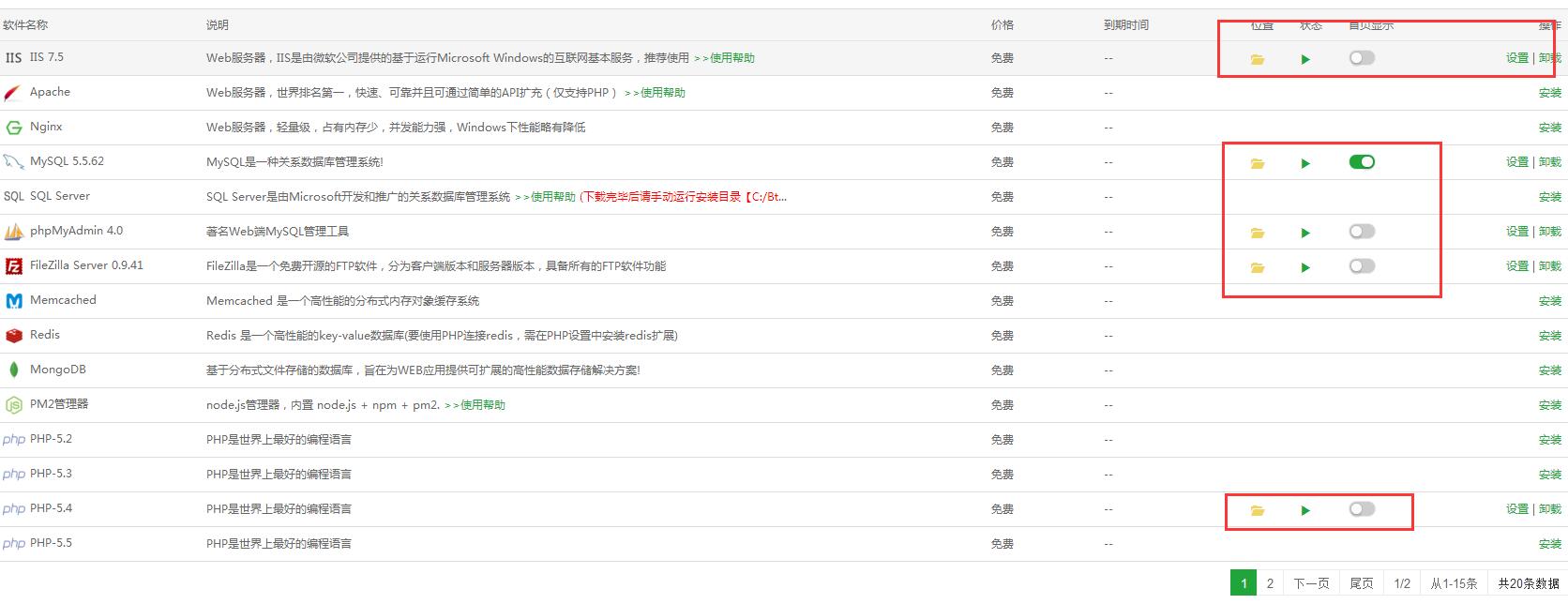
Task: Click the Redis logo icon
Action: pyautogui.click(x=13, y=336)
